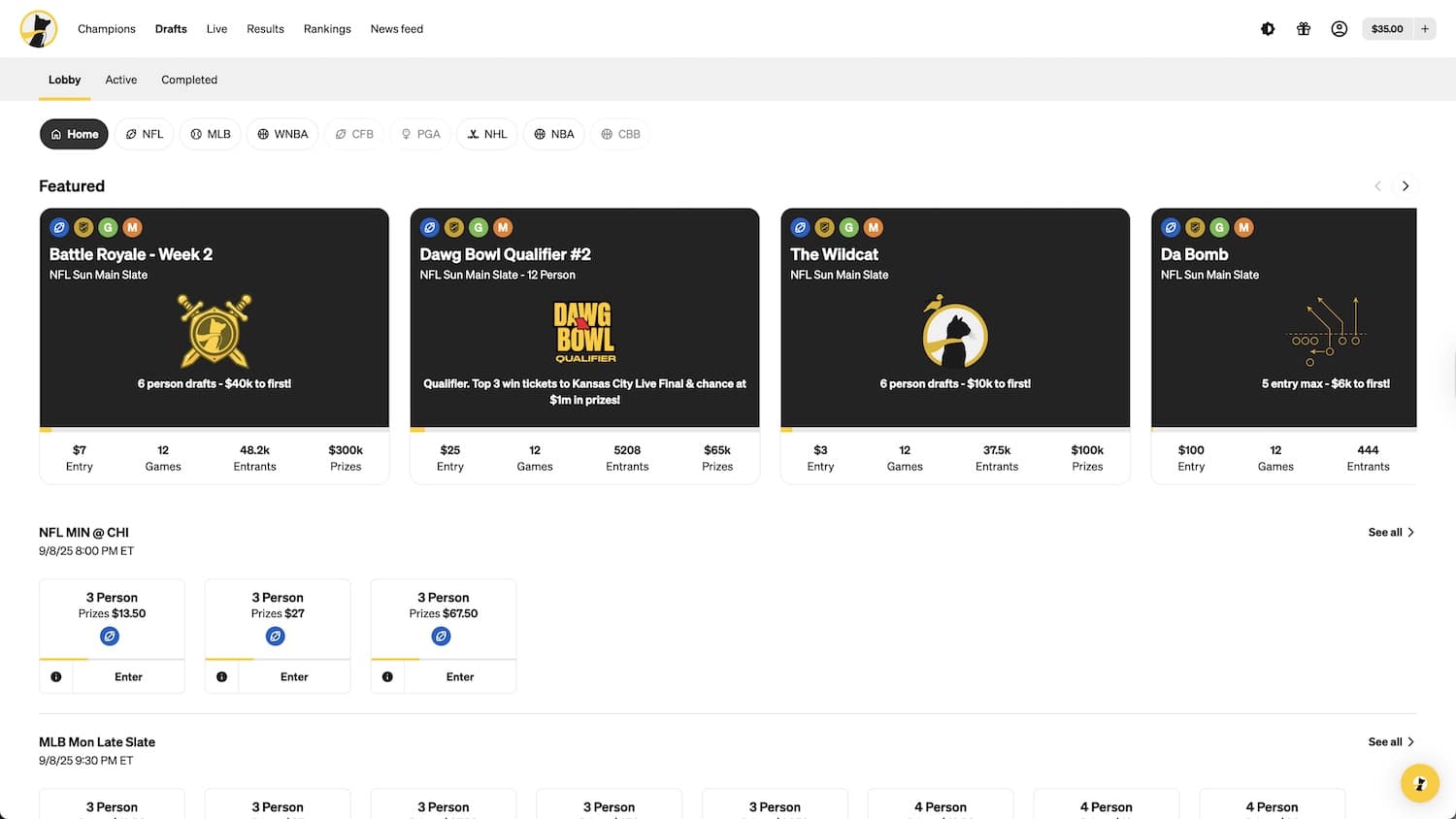The height and width of the screenshot is (819, 1456).
Task: Show info for the $67.50 prize draft
Action: (x=387, y=677)
